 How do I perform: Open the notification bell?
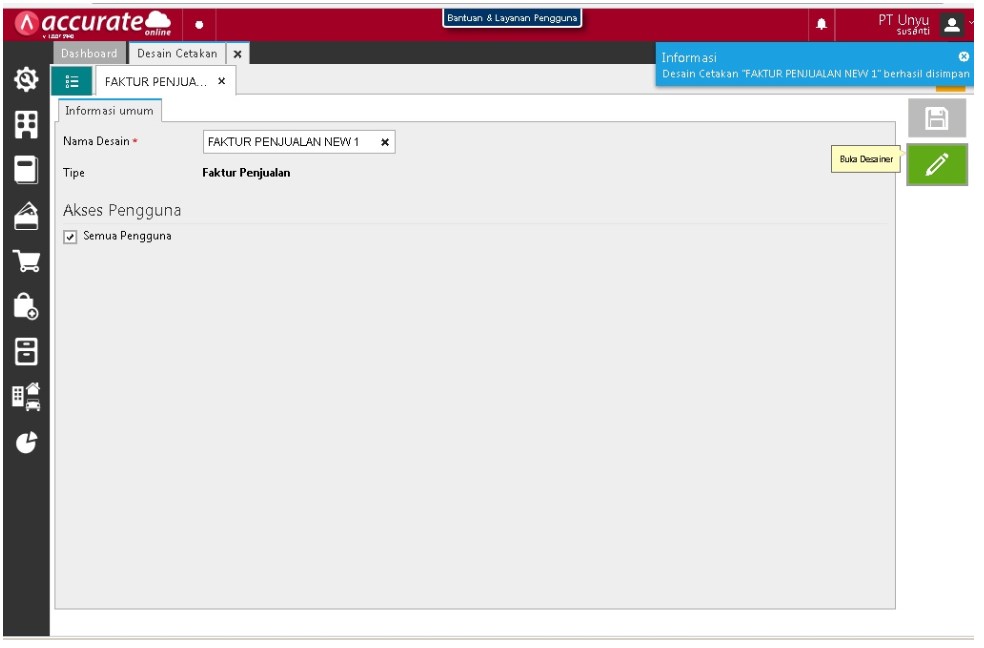824,21
